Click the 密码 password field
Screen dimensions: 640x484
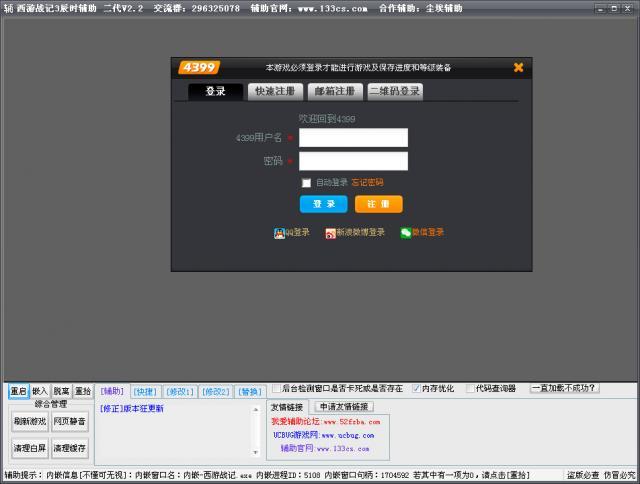coord(353,161)
